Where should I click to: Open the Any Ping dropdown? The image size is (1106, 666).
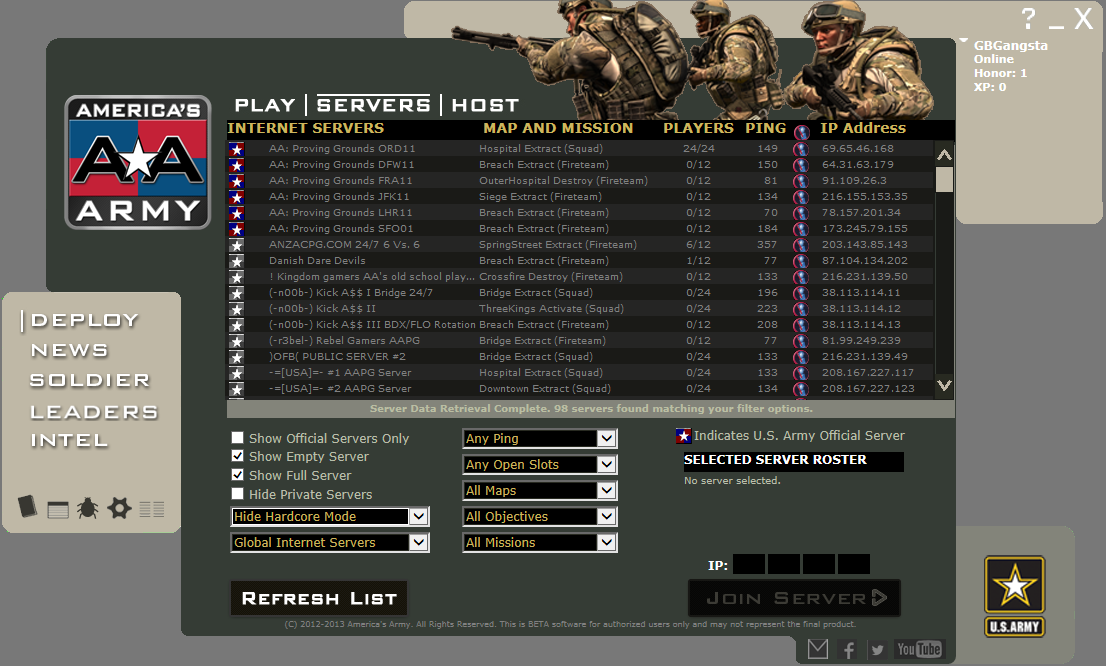(540, 438)
